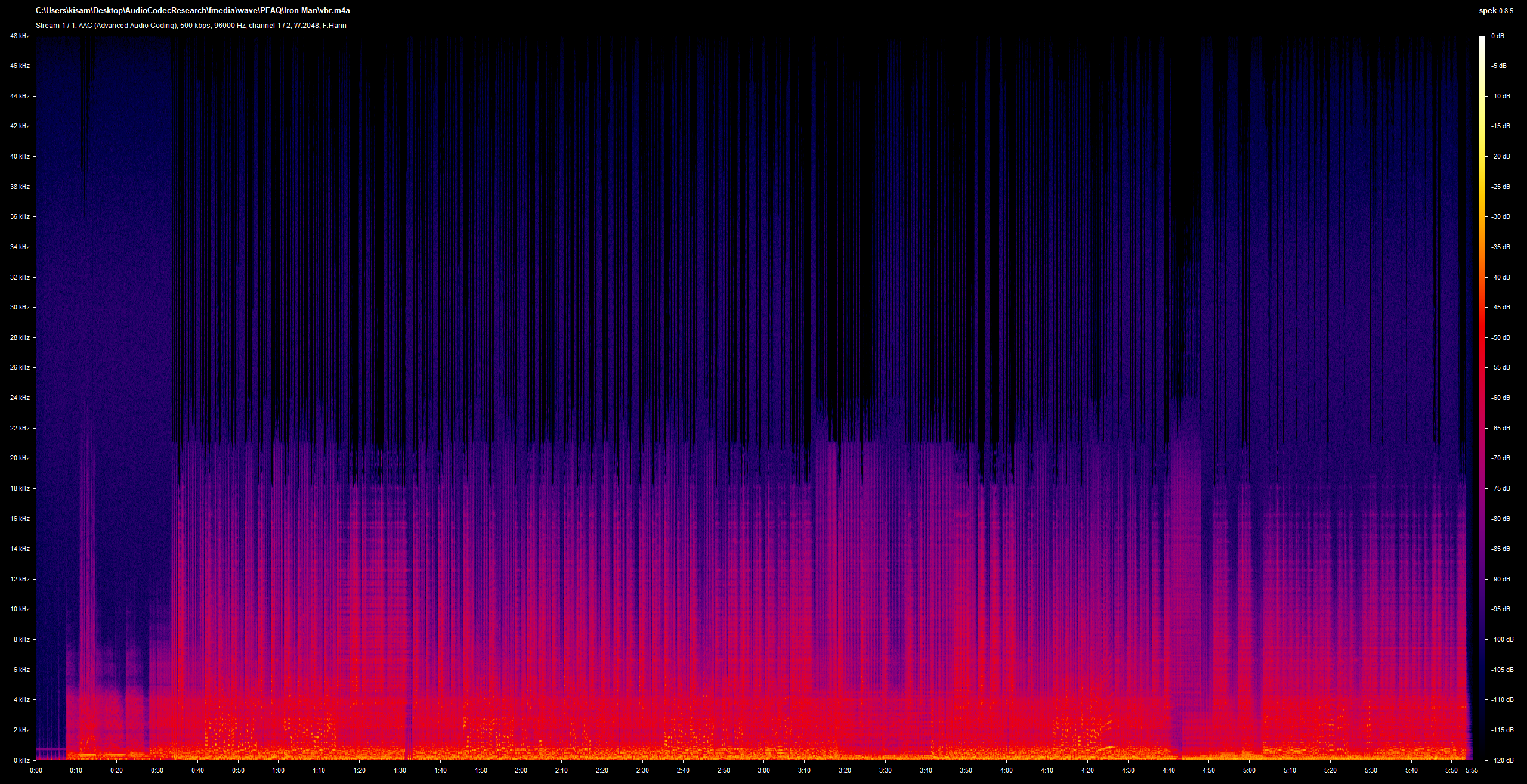
Task: Click the AAC stream info text line
Action: coord(191,26)
